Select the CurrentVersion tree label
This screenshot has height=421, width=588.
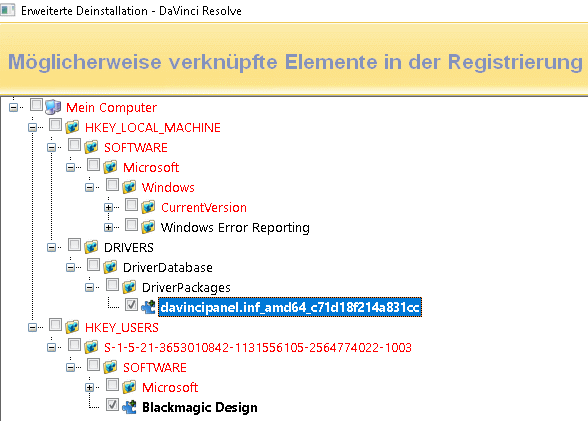(204, 207)
